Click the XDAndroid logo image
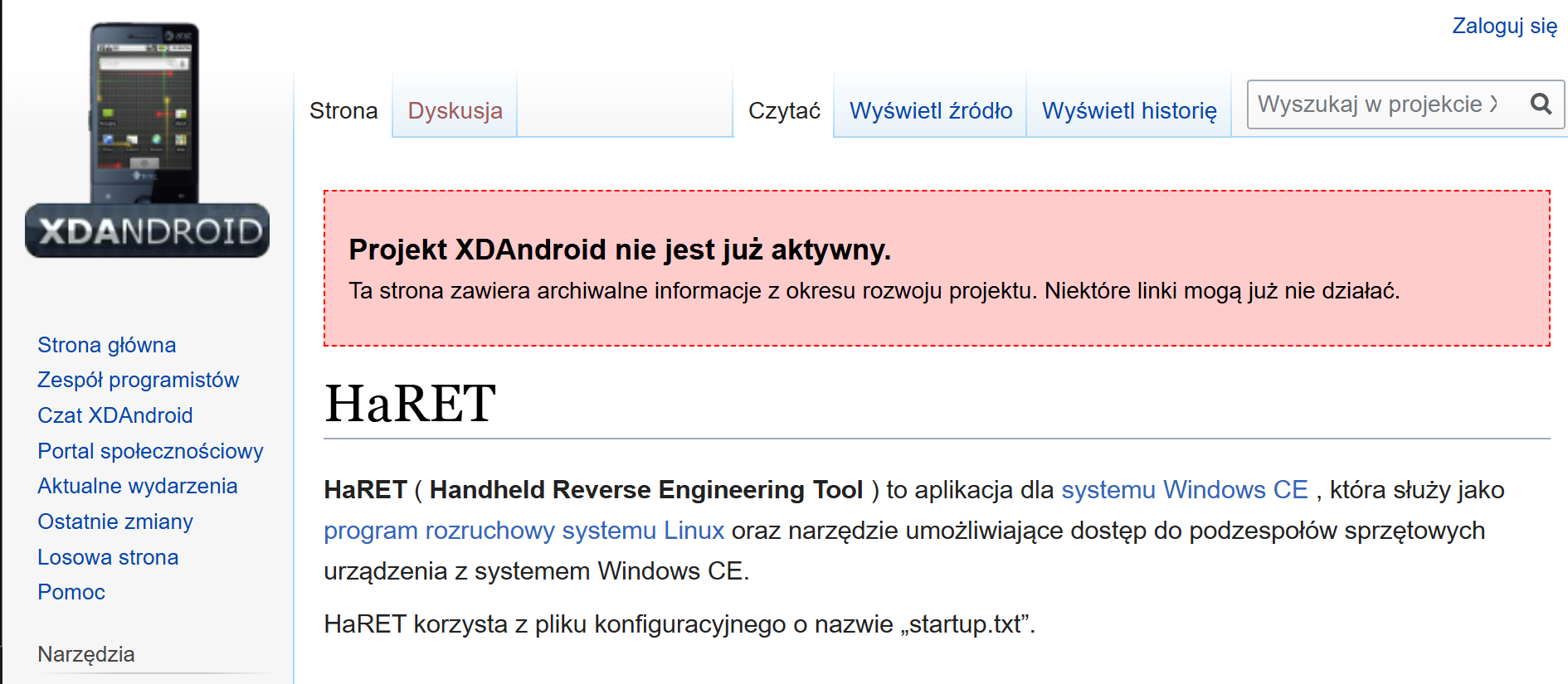The width and height of the screenshot is (1568, 684). tap(147, 141)
